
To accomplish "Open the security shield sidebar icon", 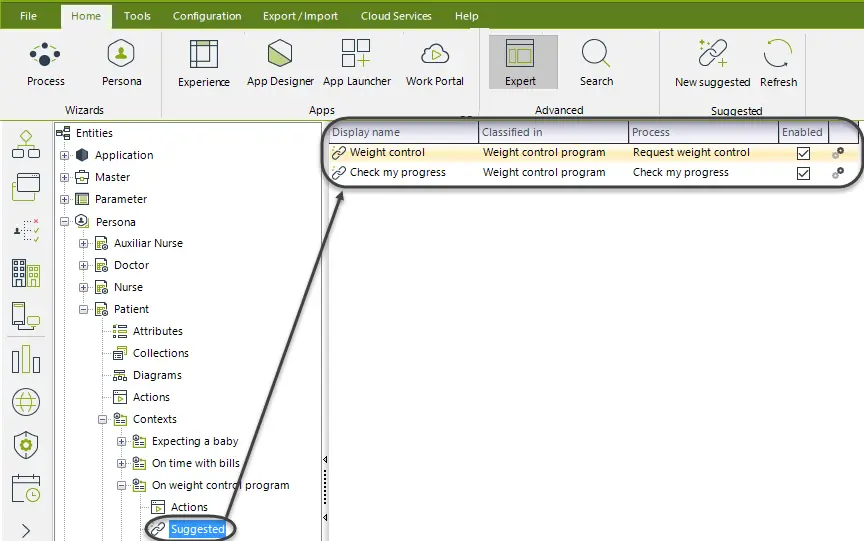I will click(x=26, y=445).
